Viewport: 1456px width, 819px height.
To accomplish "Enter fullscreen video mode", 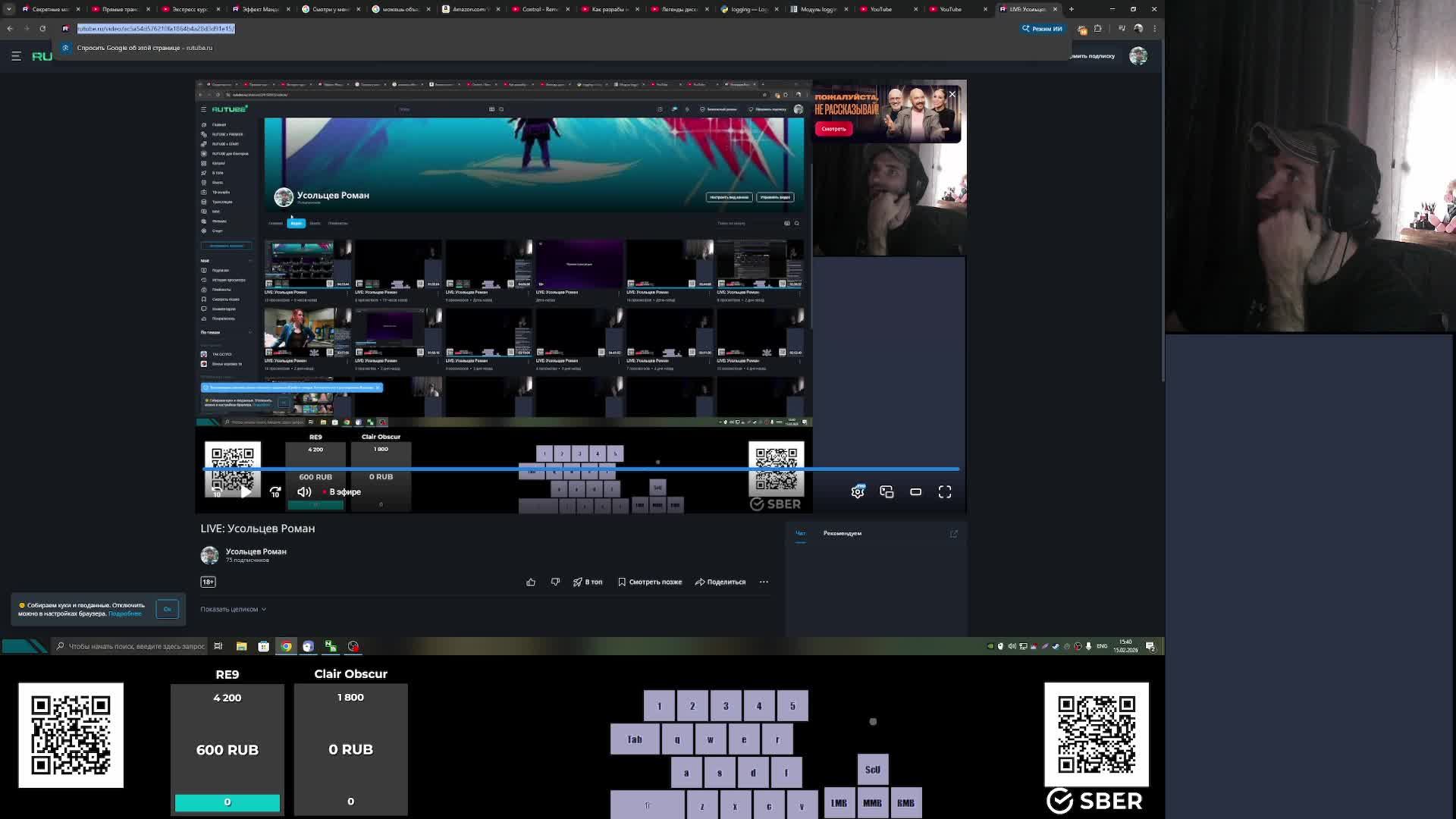I will coord(945,492).
